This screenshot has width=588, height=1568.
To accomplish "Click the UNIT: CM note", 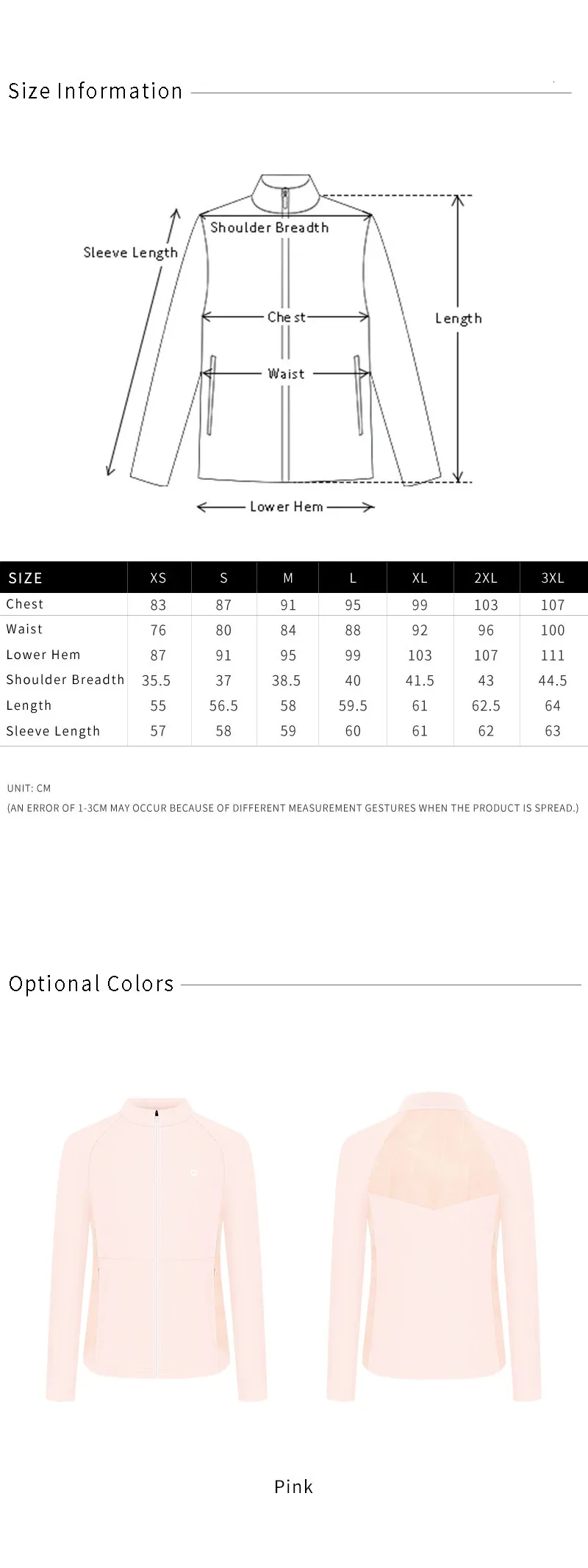I will [29, 788].
